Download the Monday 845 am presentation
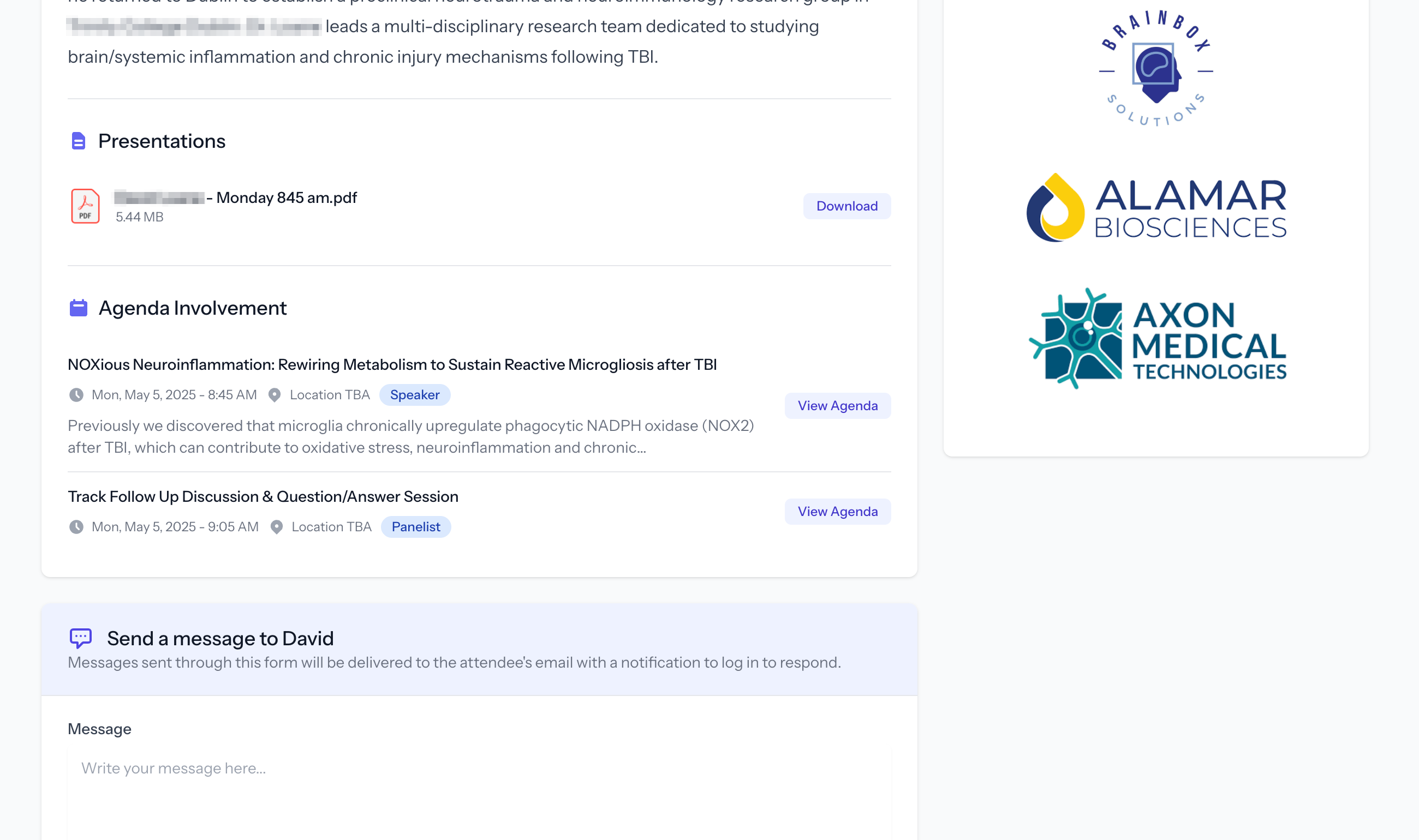 point(846,206)
